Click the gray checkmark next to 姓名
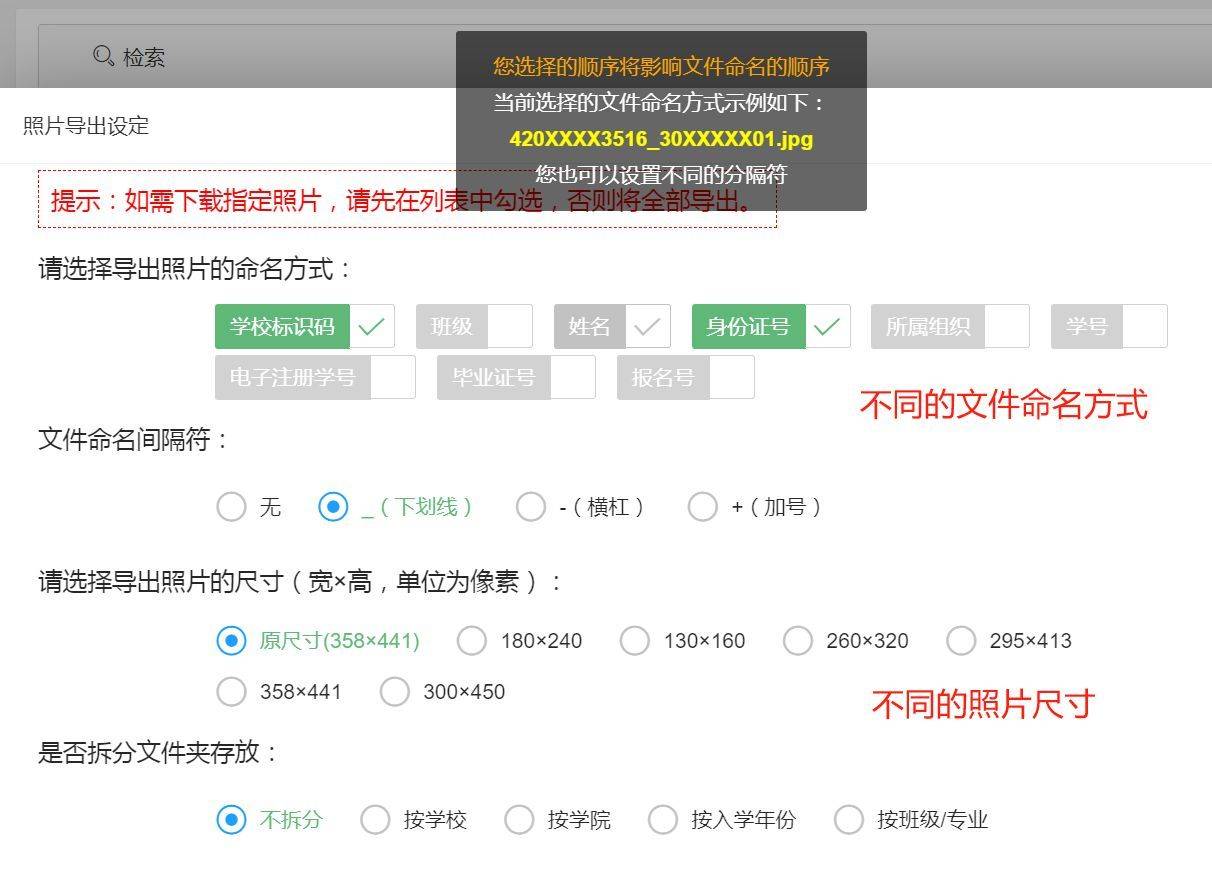This screenshot has width=1212, height=882. pos(647,326)
